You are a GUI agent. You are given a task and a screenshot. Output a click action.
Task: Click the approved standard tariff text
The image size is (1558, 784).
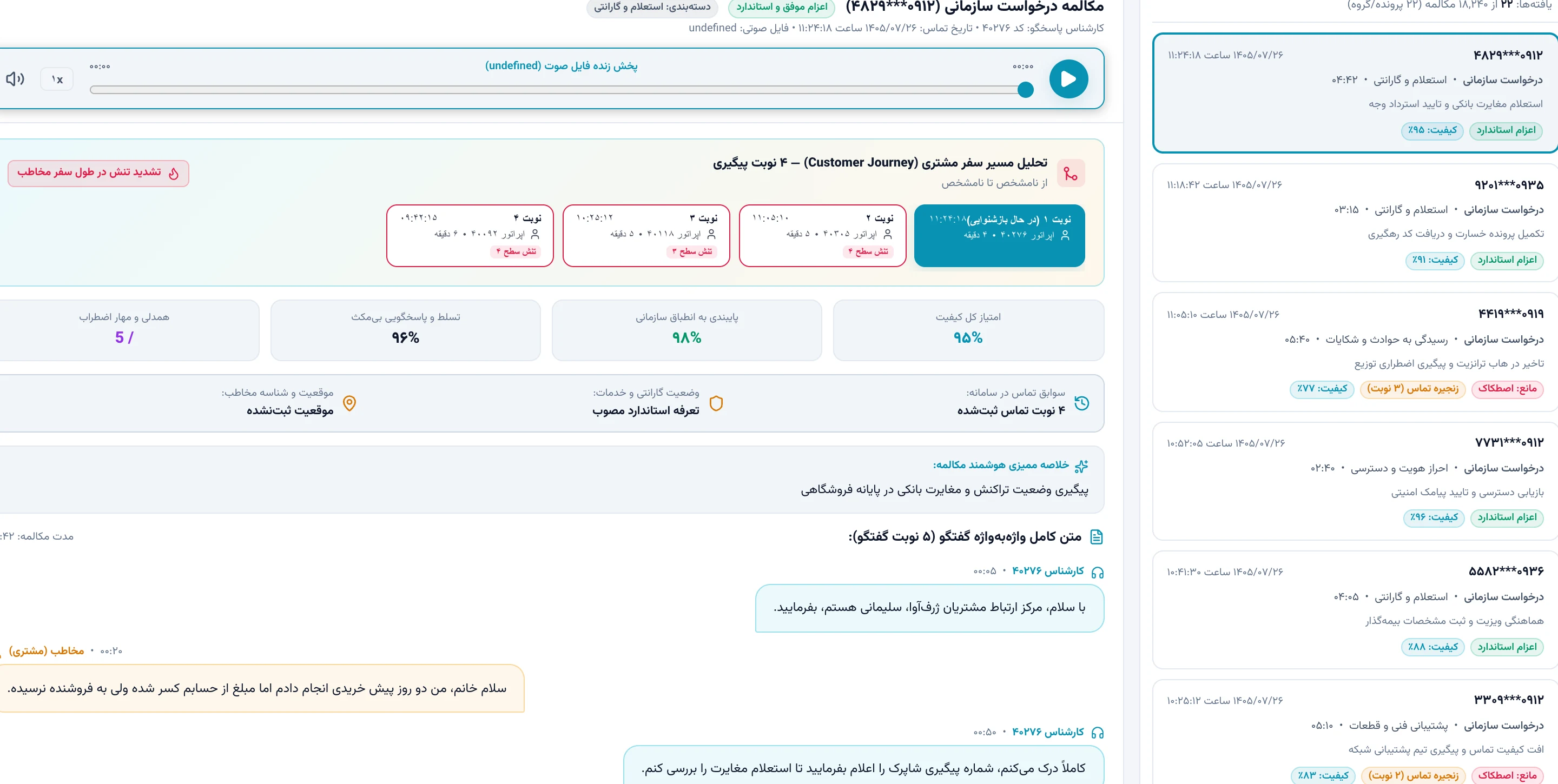[645, 410]
